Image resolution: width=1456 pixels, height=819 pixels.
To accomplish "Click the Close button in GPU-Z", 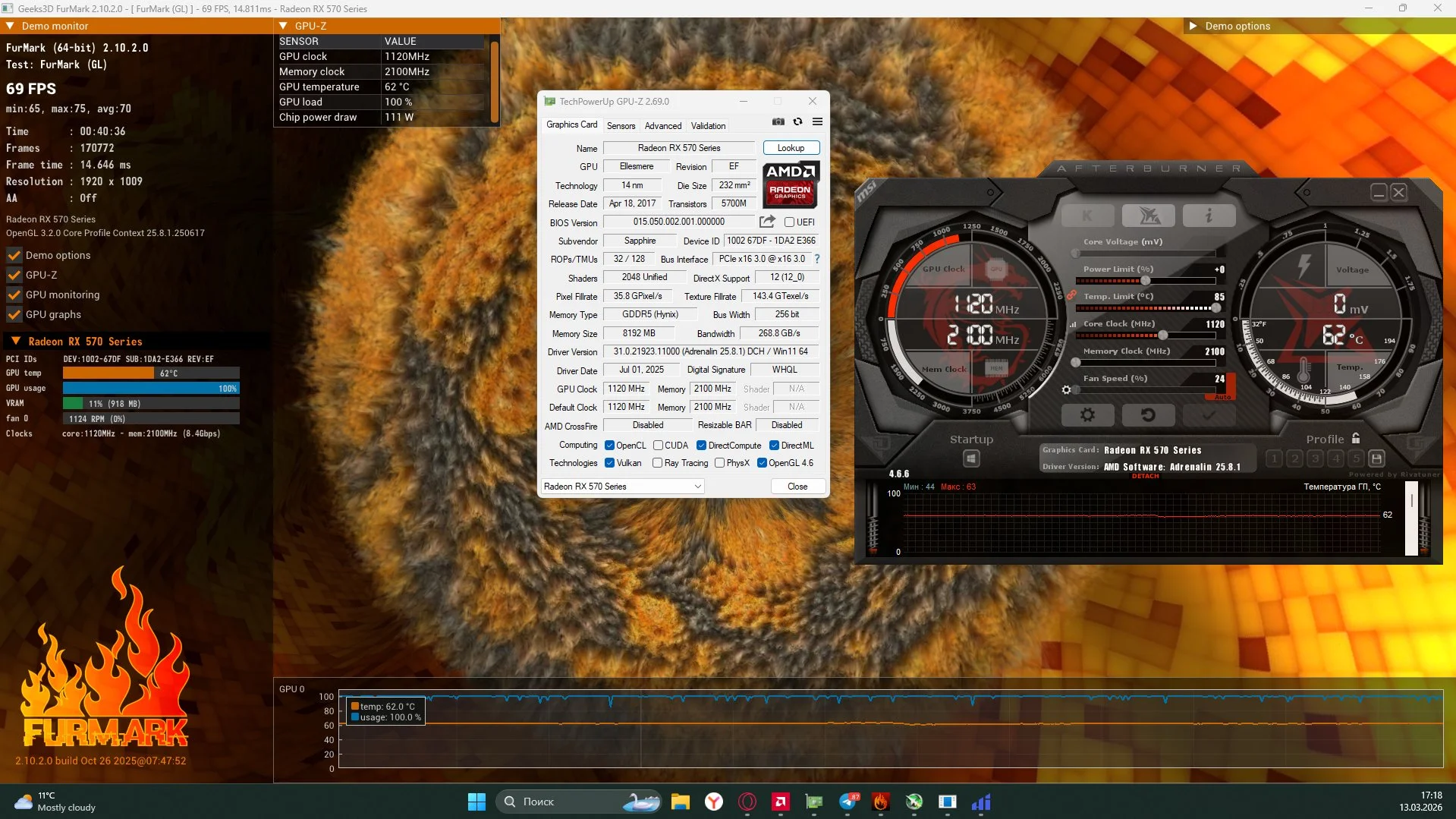I will [797, 487].
